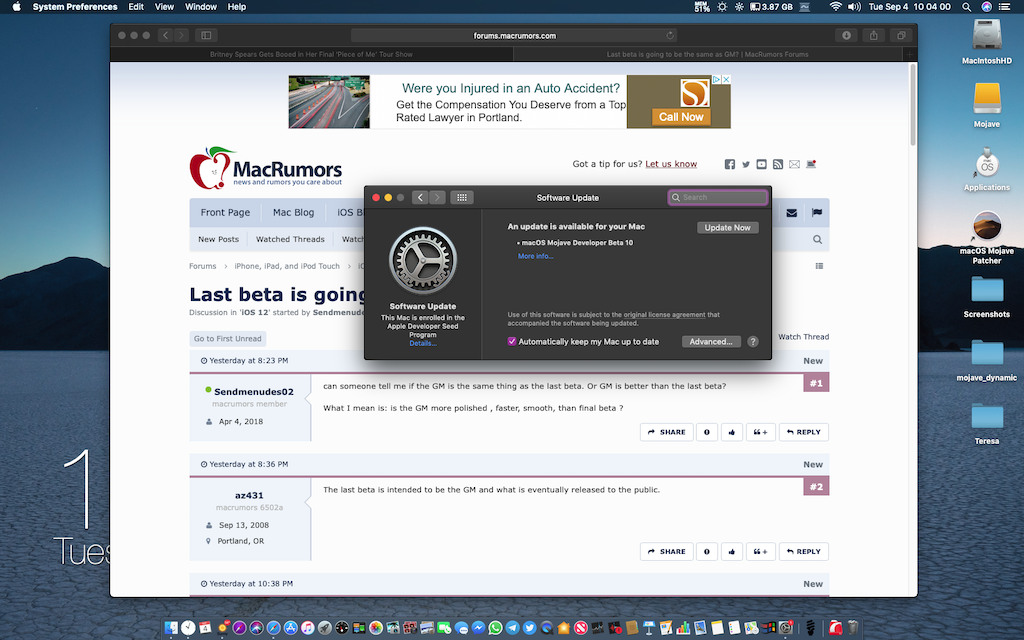
Task: Multi-quote post #1 button
Action: [x=760, y=432]
